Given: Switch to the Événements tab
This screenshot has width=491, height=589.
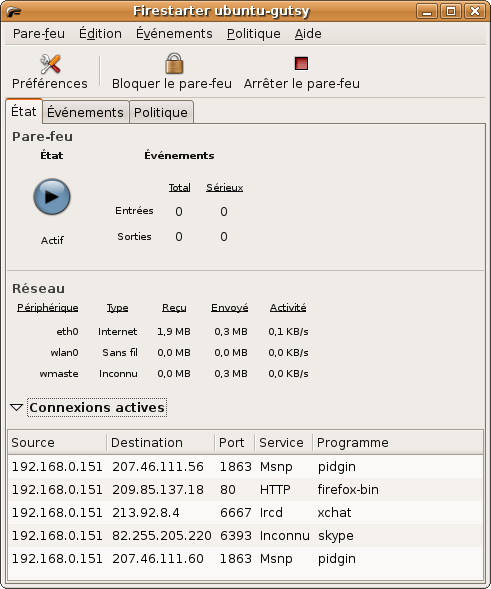Looking at the screenshot, I should (x=86, y=112).
